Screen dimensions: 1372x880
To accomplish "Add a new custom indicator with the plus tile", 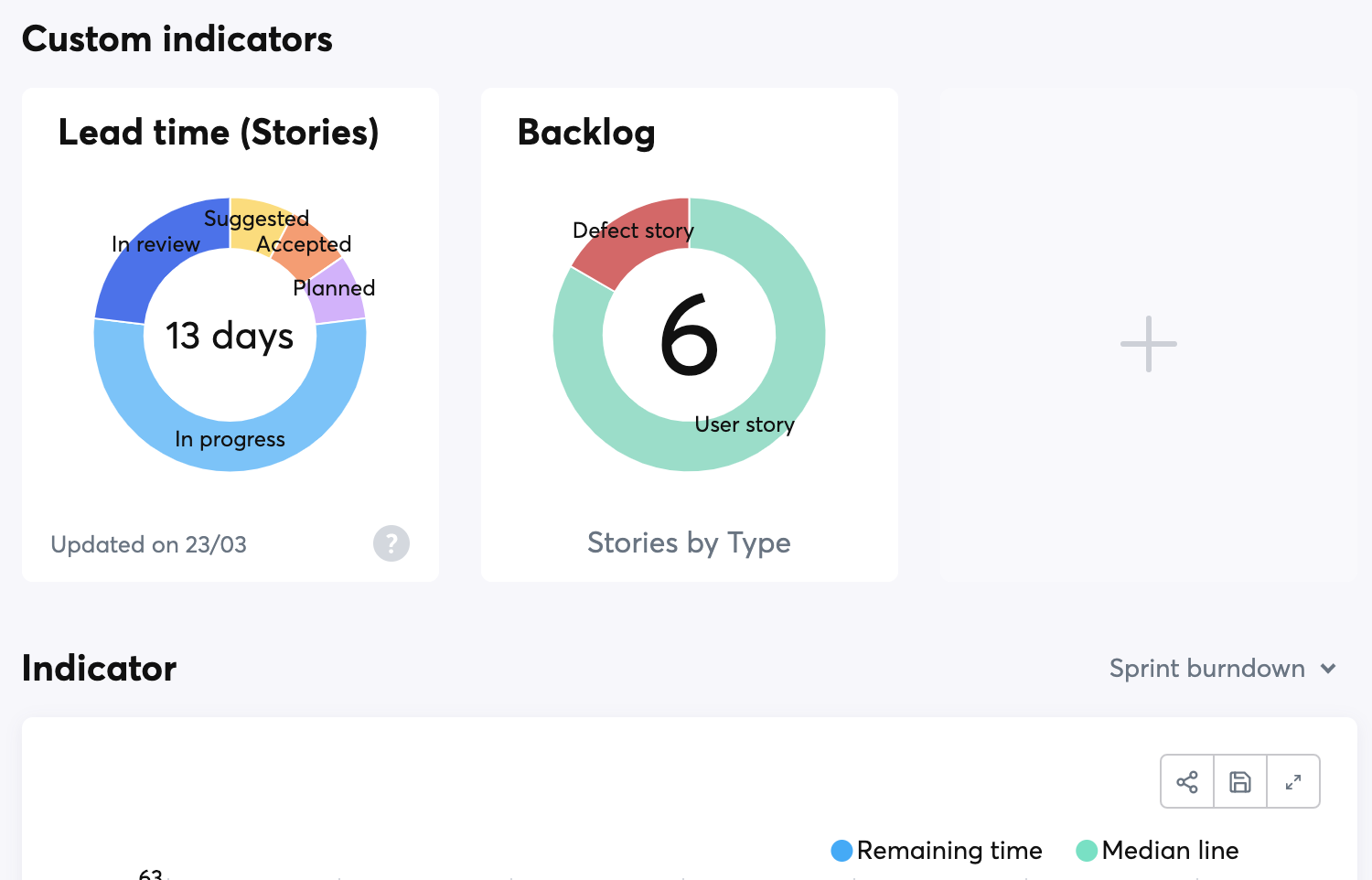I will [1147, 343].
